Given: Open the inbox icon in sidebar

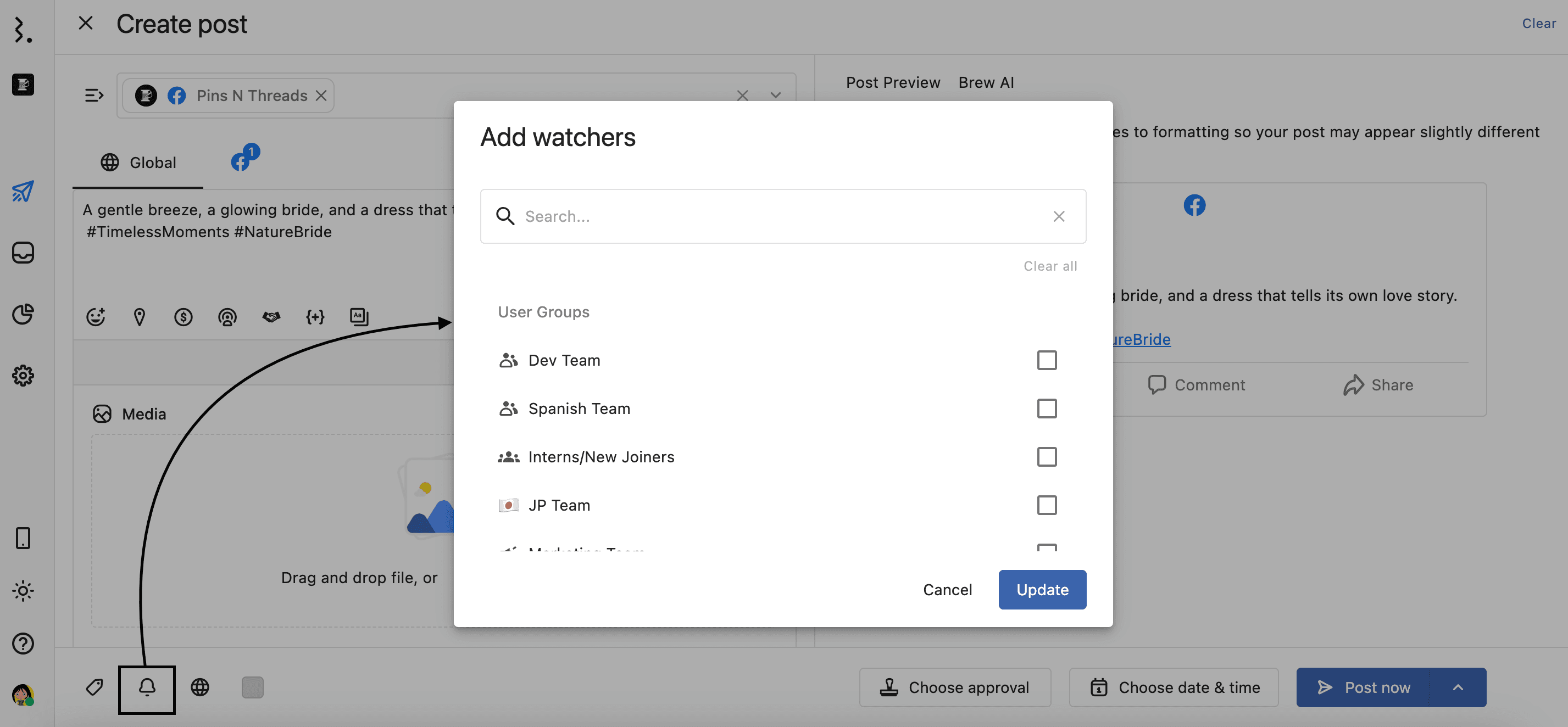Looking at the screenshot, I should point(23,253).
